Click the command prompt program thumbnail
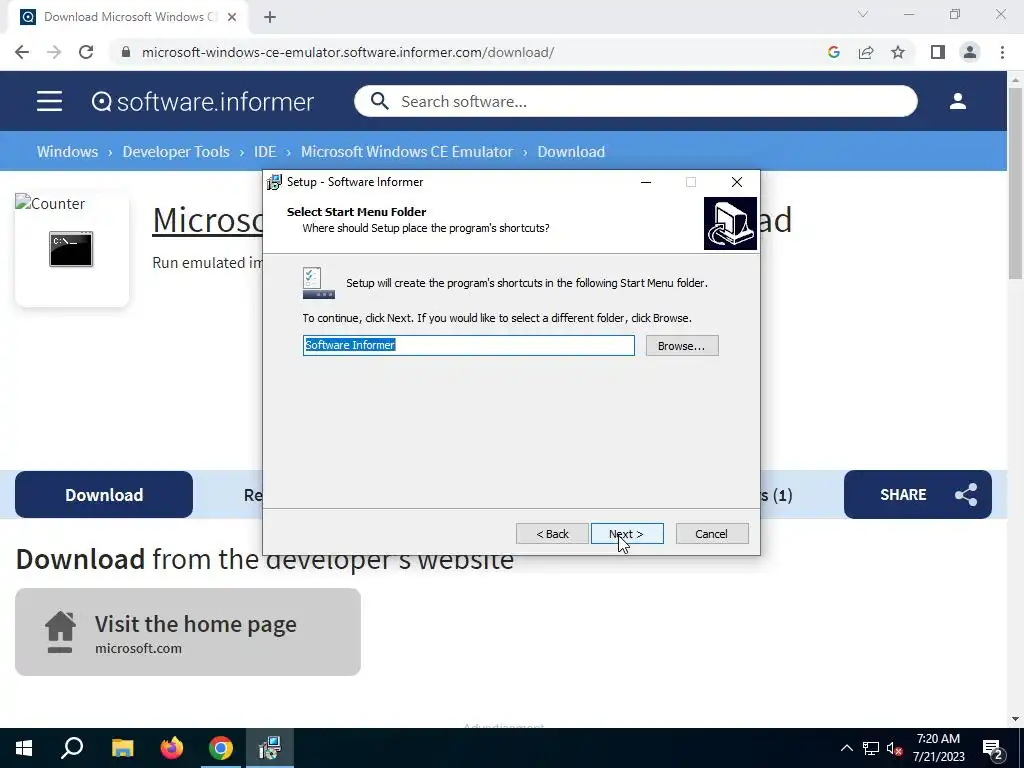Image resolution: width=1024 pixels, height=768 pixels. pos(71,249)
